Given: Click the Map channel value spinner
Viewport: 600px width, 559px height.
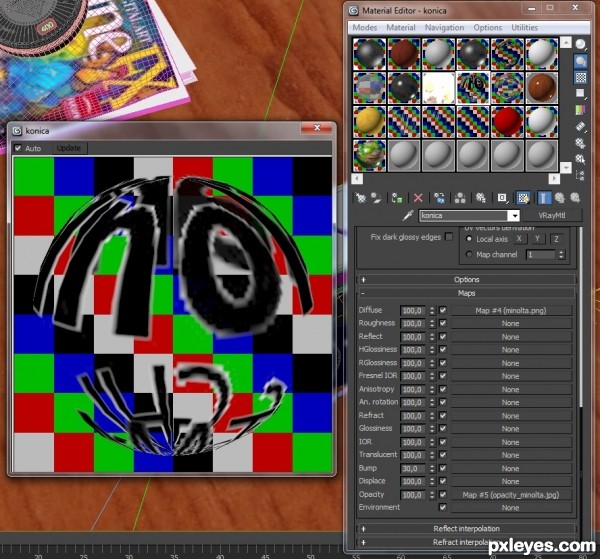Looking at the screenshot, I should (561, 254).
